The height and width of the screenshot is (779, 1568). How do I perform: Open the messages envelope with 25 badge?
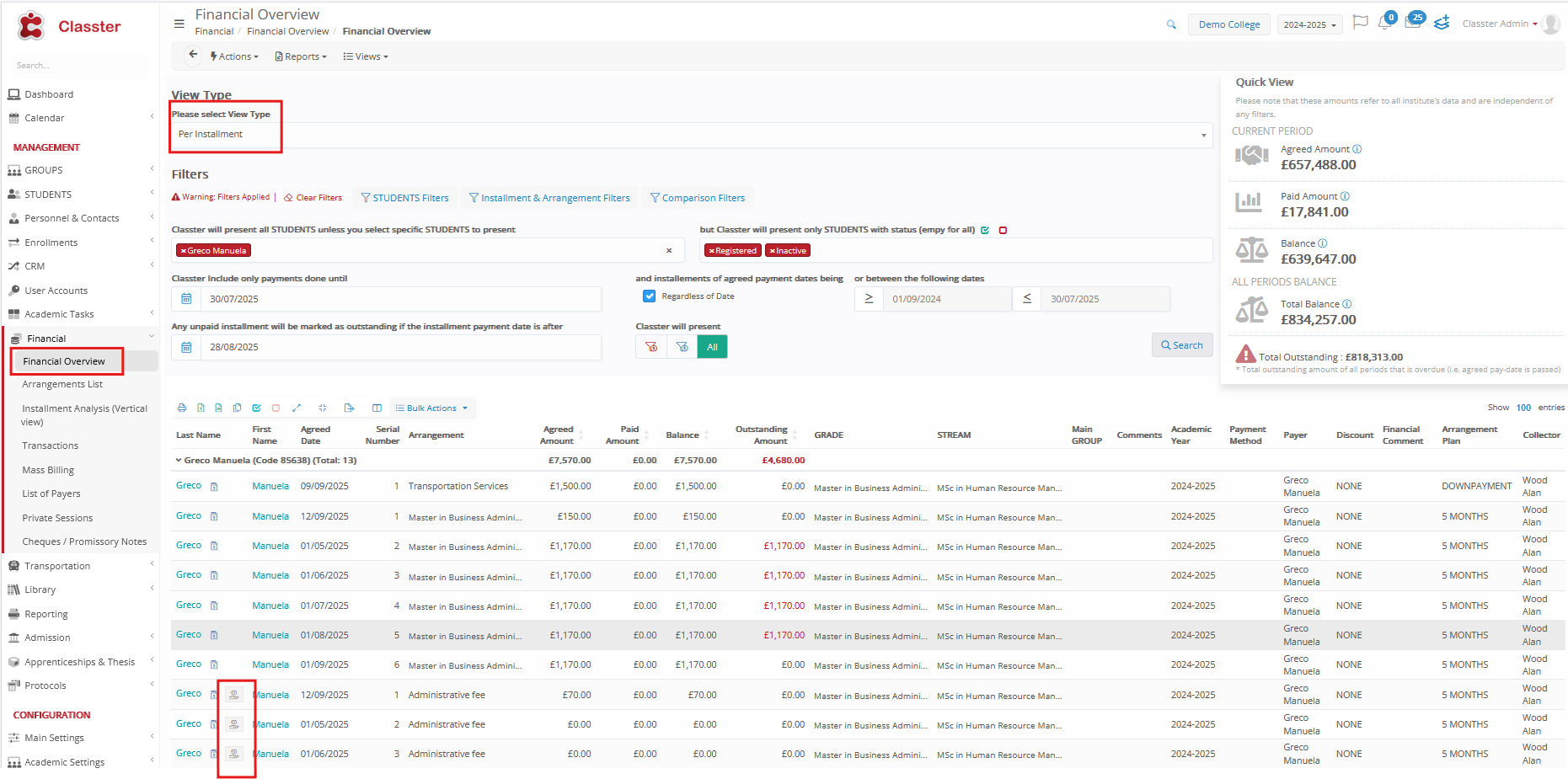point(1413,24)
